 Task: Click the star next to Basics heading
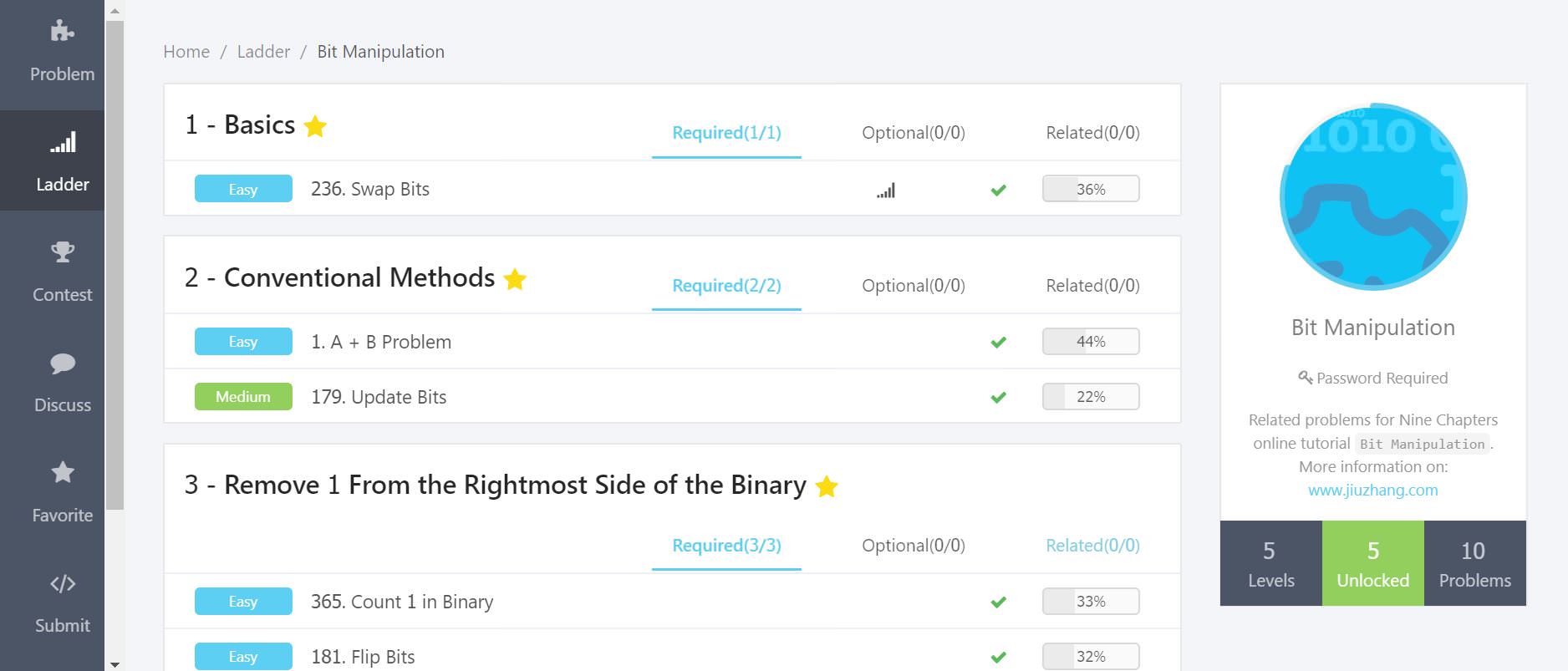click(315, 126)
